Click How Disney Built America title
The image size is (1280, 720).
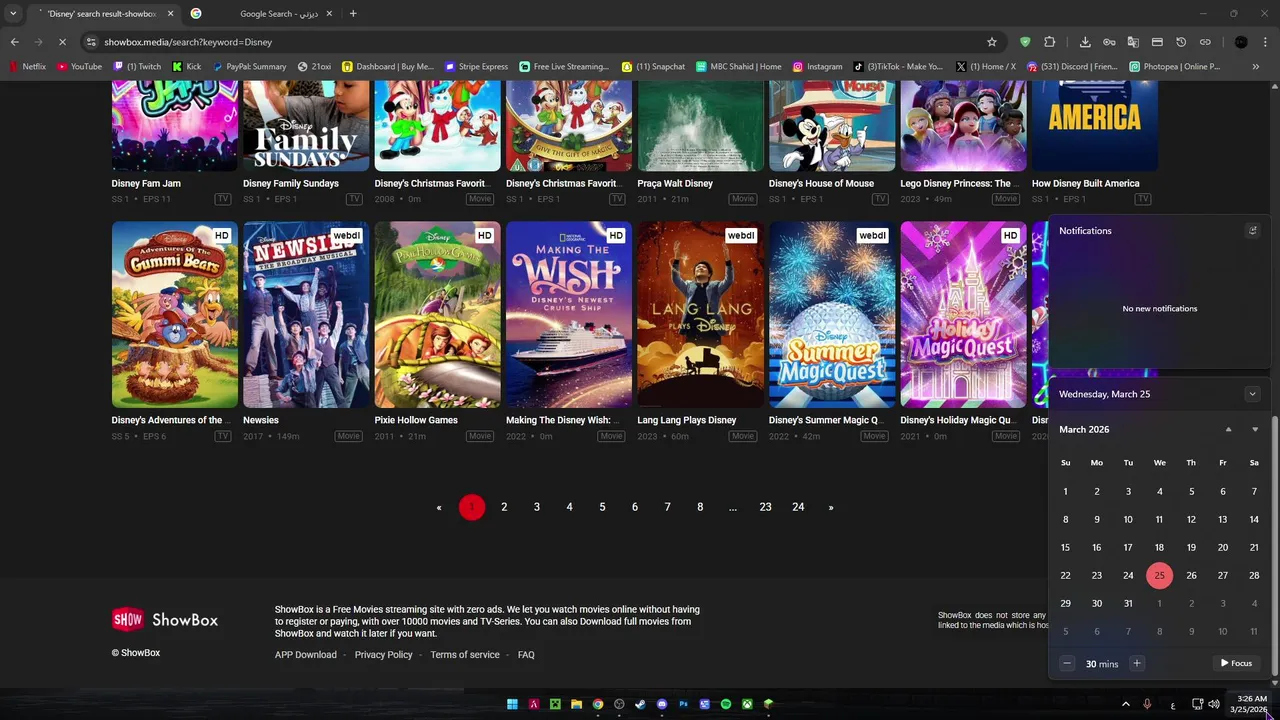point(1085,183)
